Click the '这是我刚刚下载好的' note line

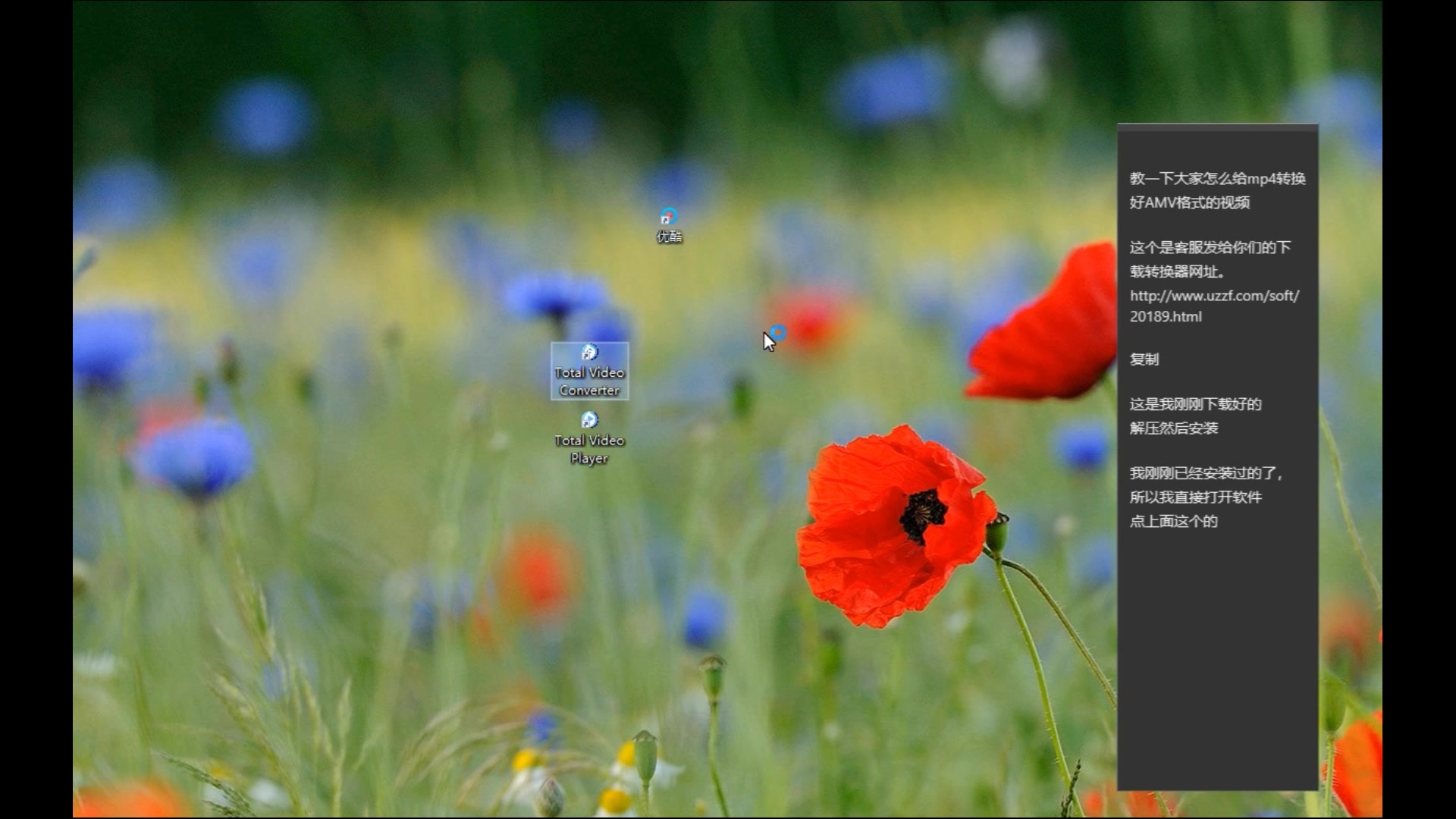point(1195,404)
